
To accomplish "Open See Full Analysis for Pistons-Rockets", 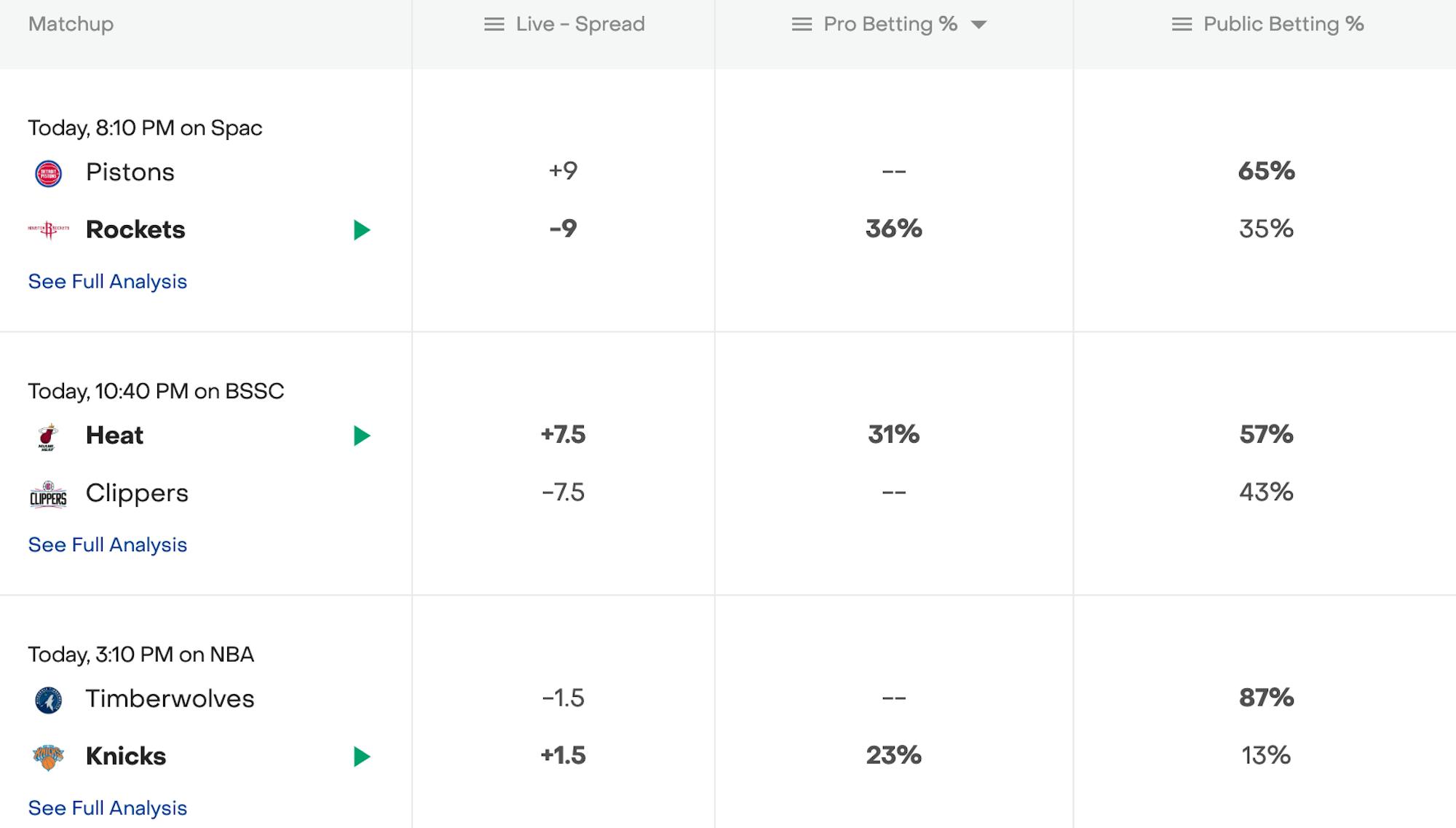I will tap(108, 282).
